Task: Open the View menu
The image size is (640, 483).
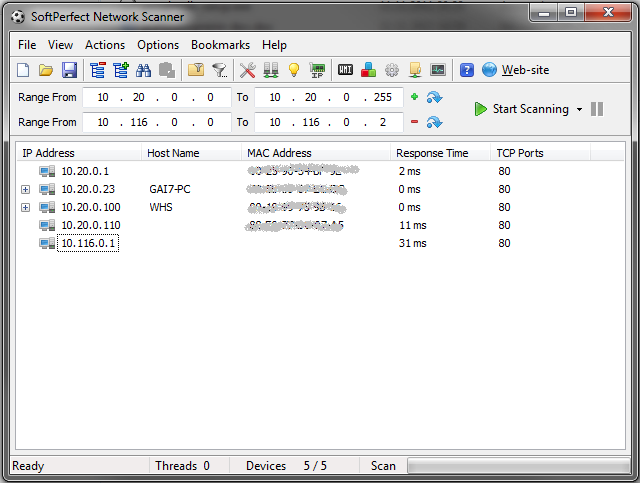Action: pos(60,45)
